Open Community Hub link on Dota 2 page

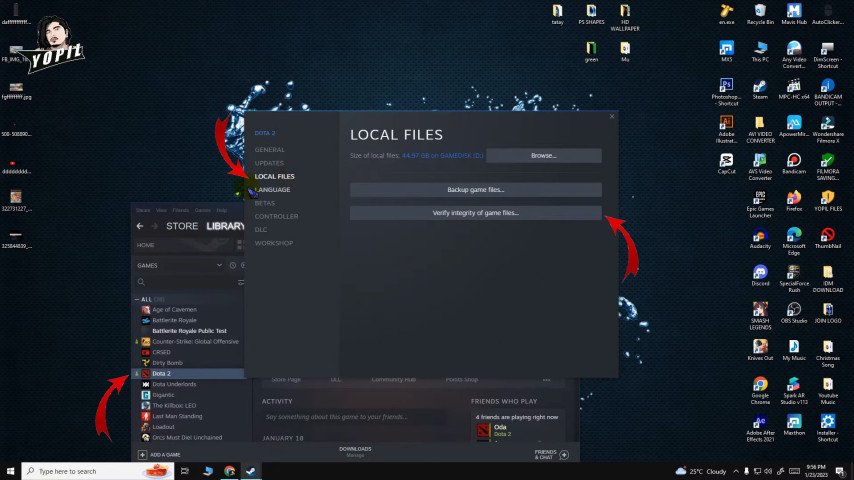pos(393,380)
